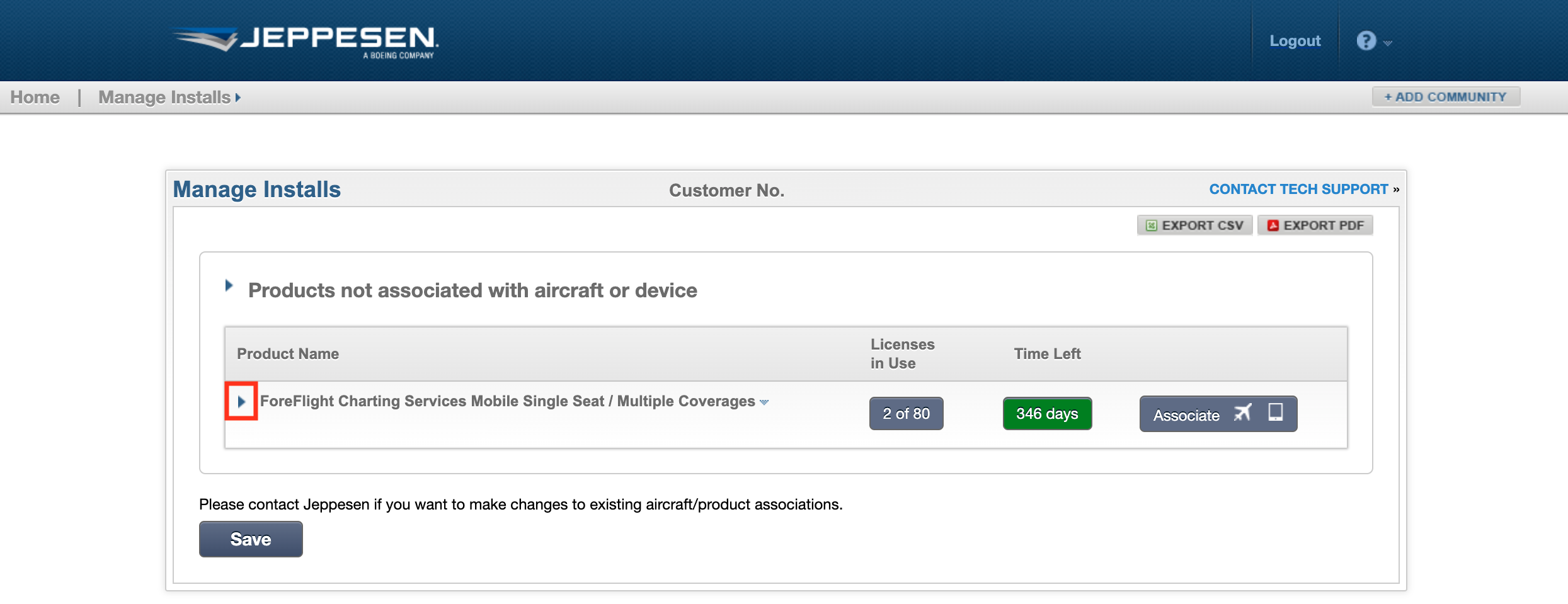Viewport: 1568px width, 604px height.
Task: Click the Logout link
Action: [1295, 41]
